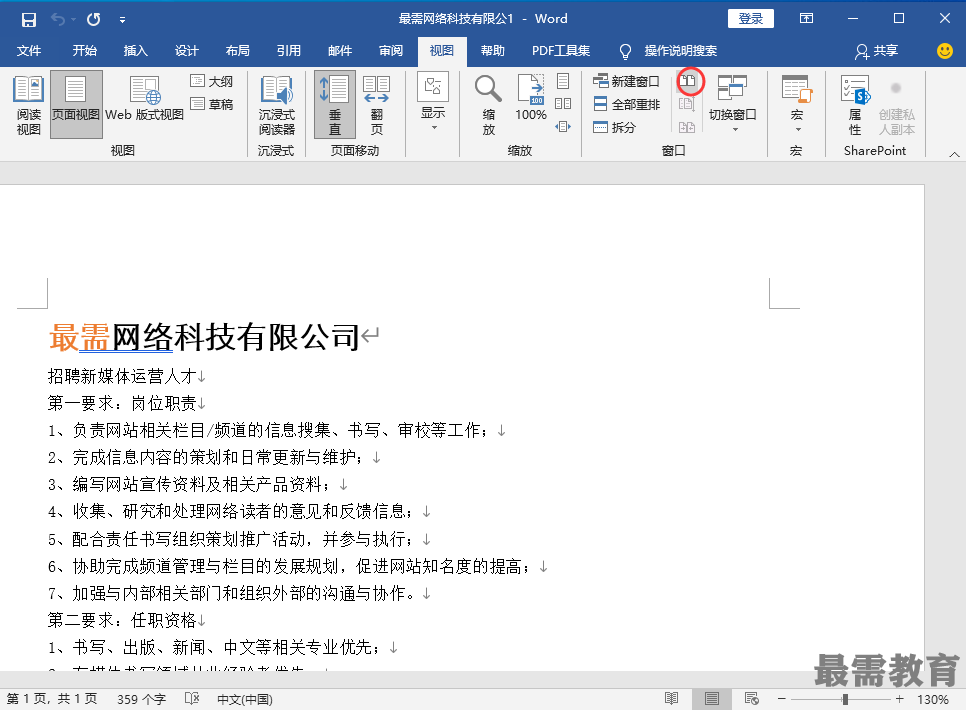Switch to Read Mode view (阅读视图)
Viewport: 966px width, 710px height.
click(x=28, y=105)
